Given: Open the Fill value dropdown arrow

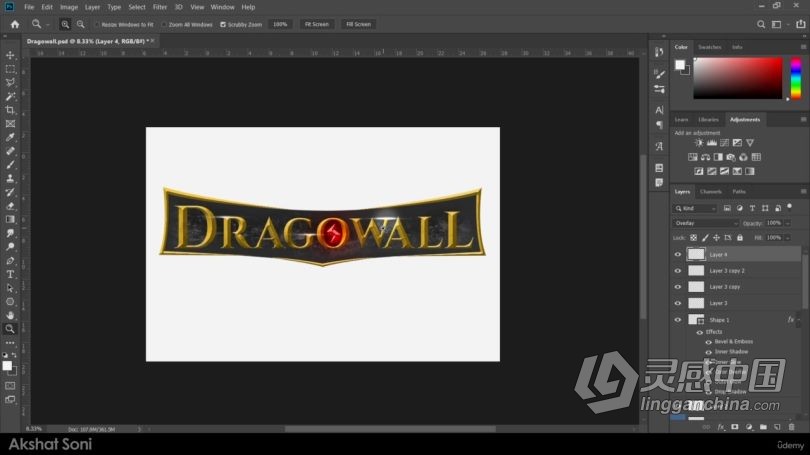Looking at the screenshot, I should (788, 238).
